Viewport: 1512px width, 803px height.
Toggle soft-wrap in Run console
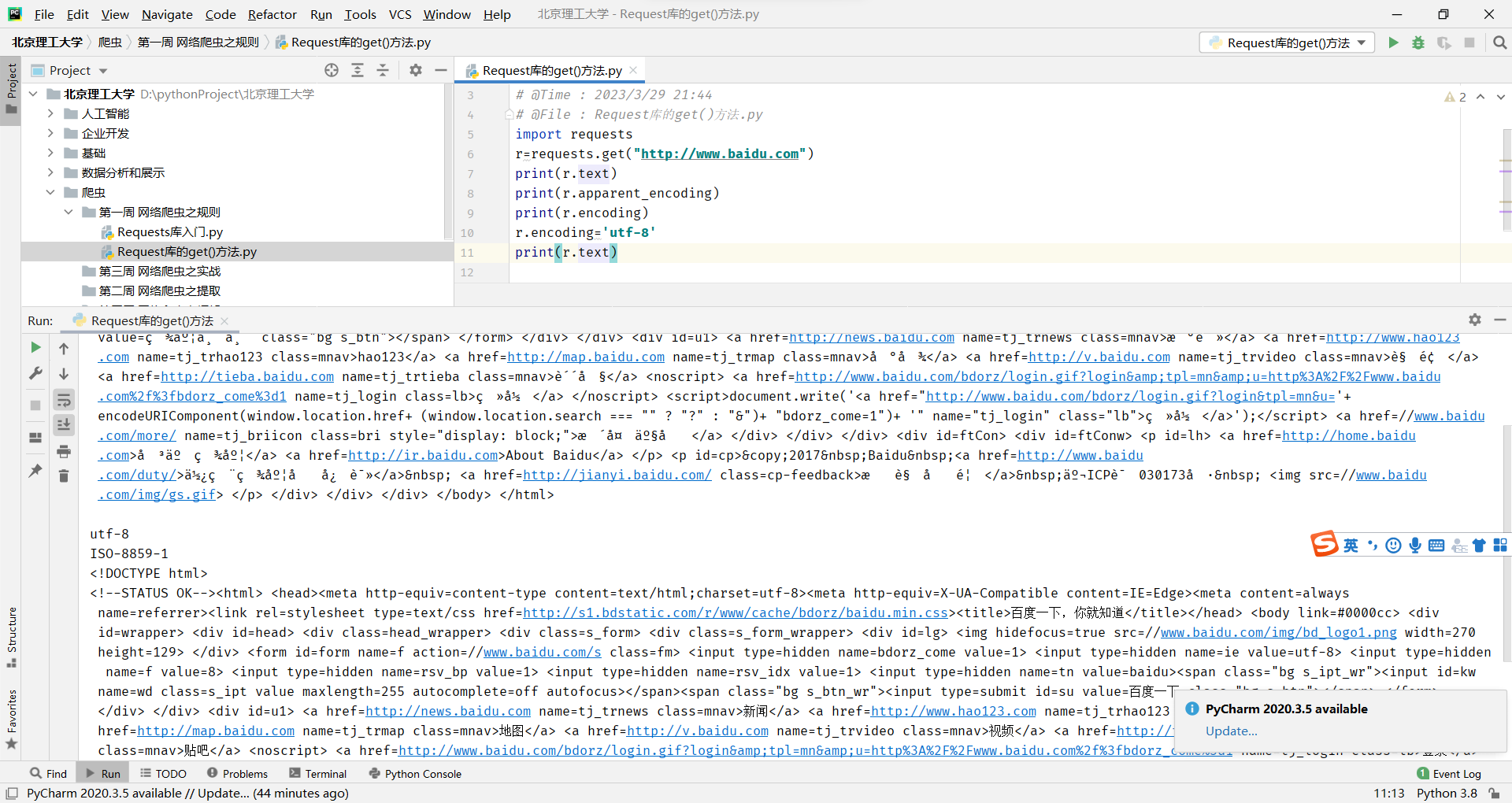[x=64, y=400]
